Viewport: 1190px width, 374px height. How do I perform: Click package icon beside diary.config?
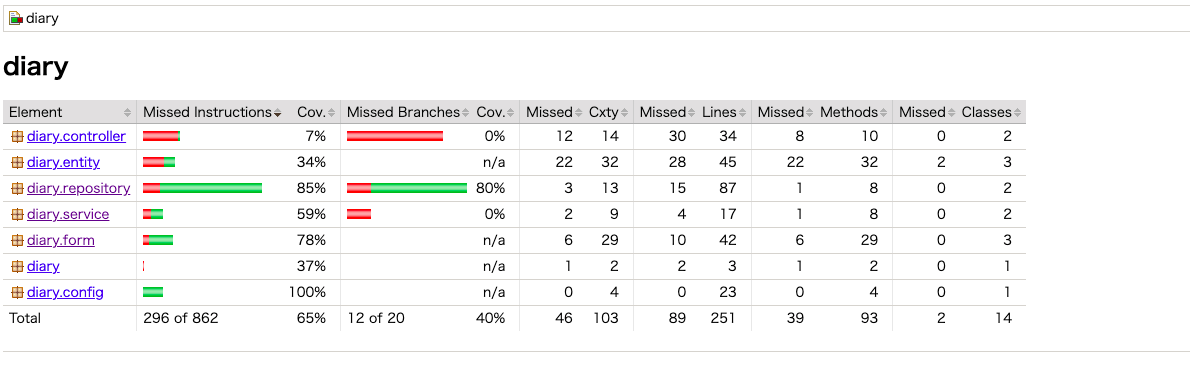17,292
